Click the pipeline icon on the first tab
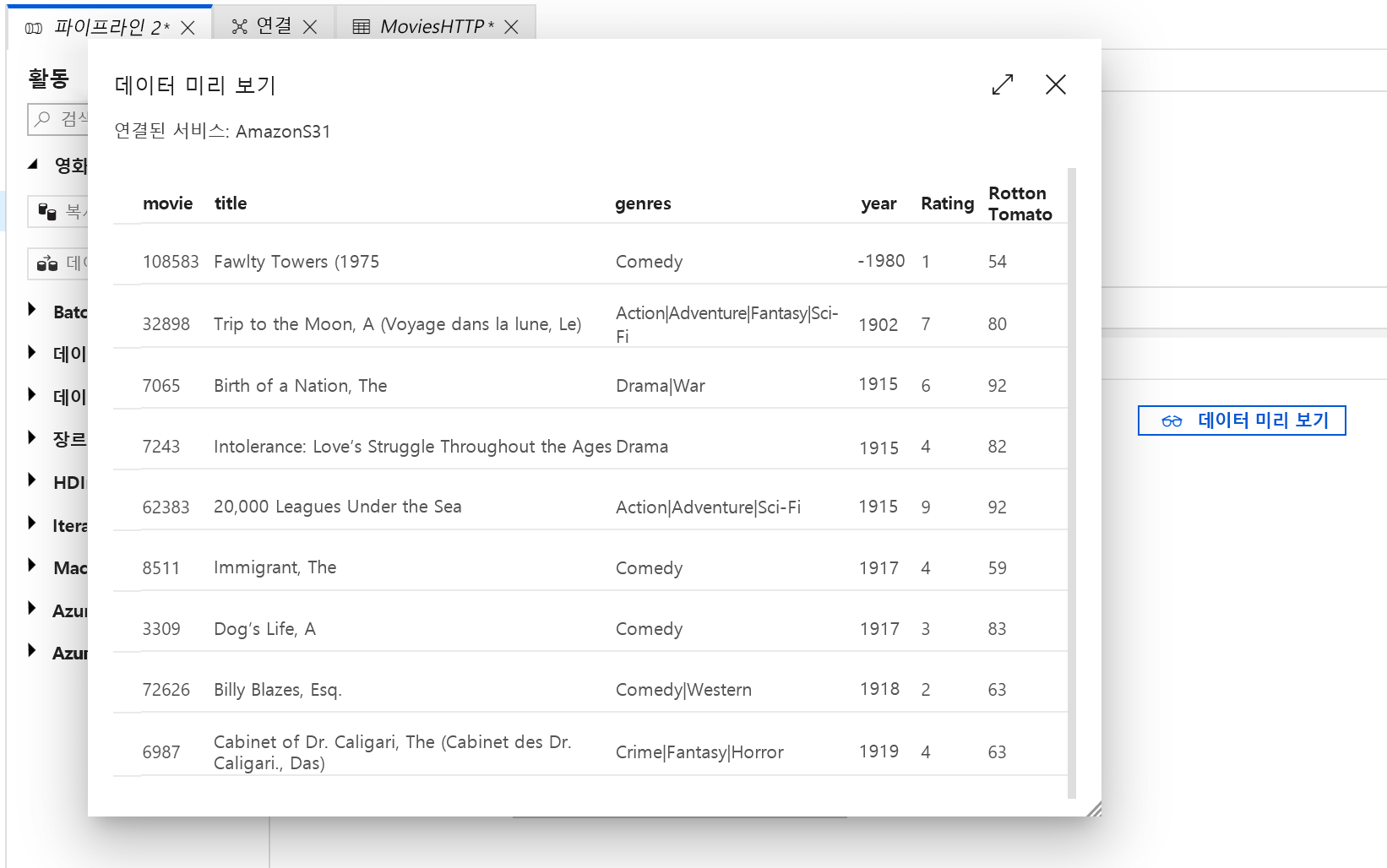 [34, 28]
